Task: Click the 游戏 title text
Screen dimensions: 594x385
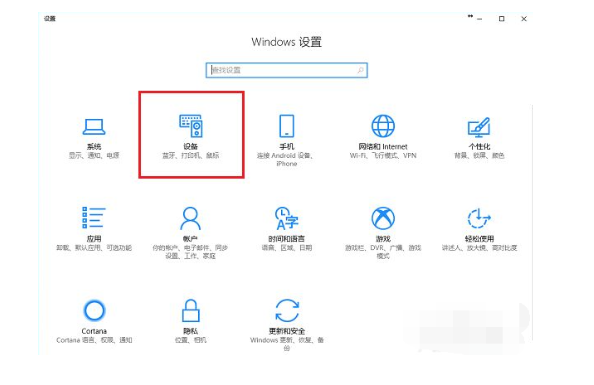Action: tap(383, 239)
